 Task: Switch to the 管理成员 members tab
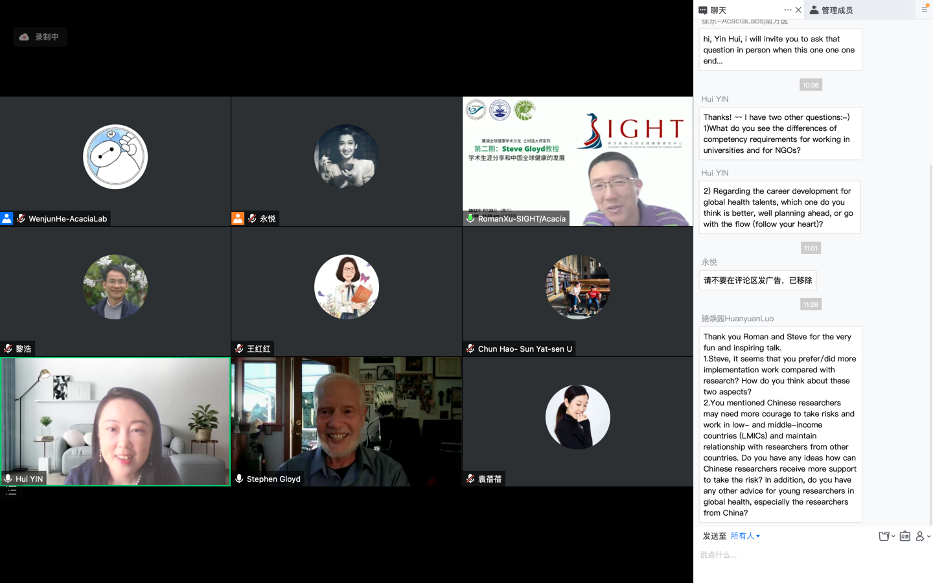pos(831,10)
